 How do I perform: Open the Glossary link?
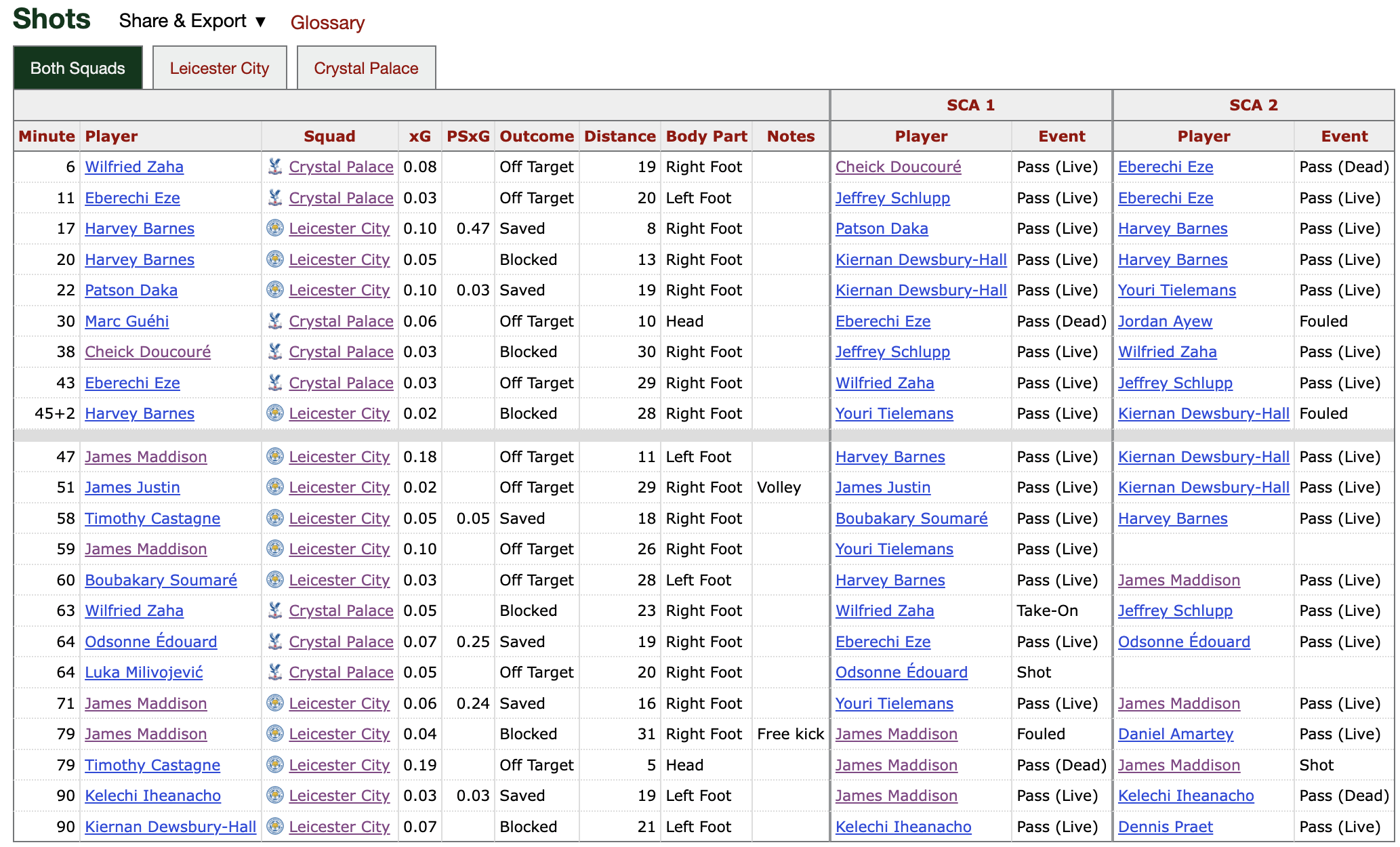click(327, 22)
